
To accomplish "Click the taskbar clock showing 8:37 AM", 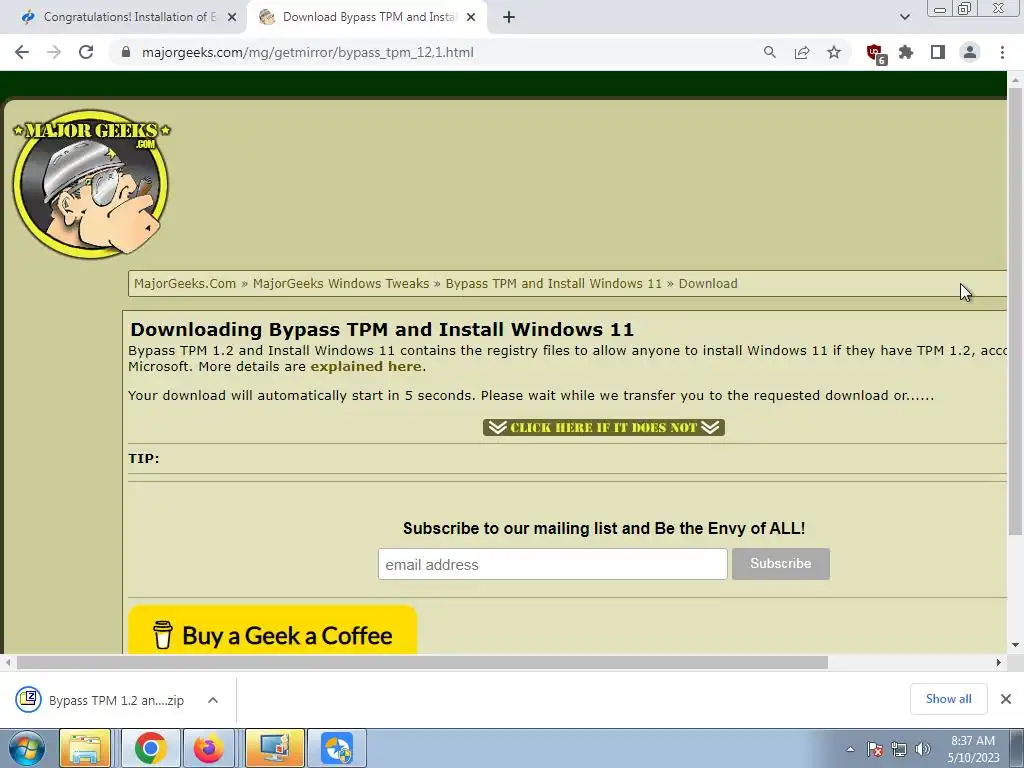I will pyautogui.click(x=973, y=749).
